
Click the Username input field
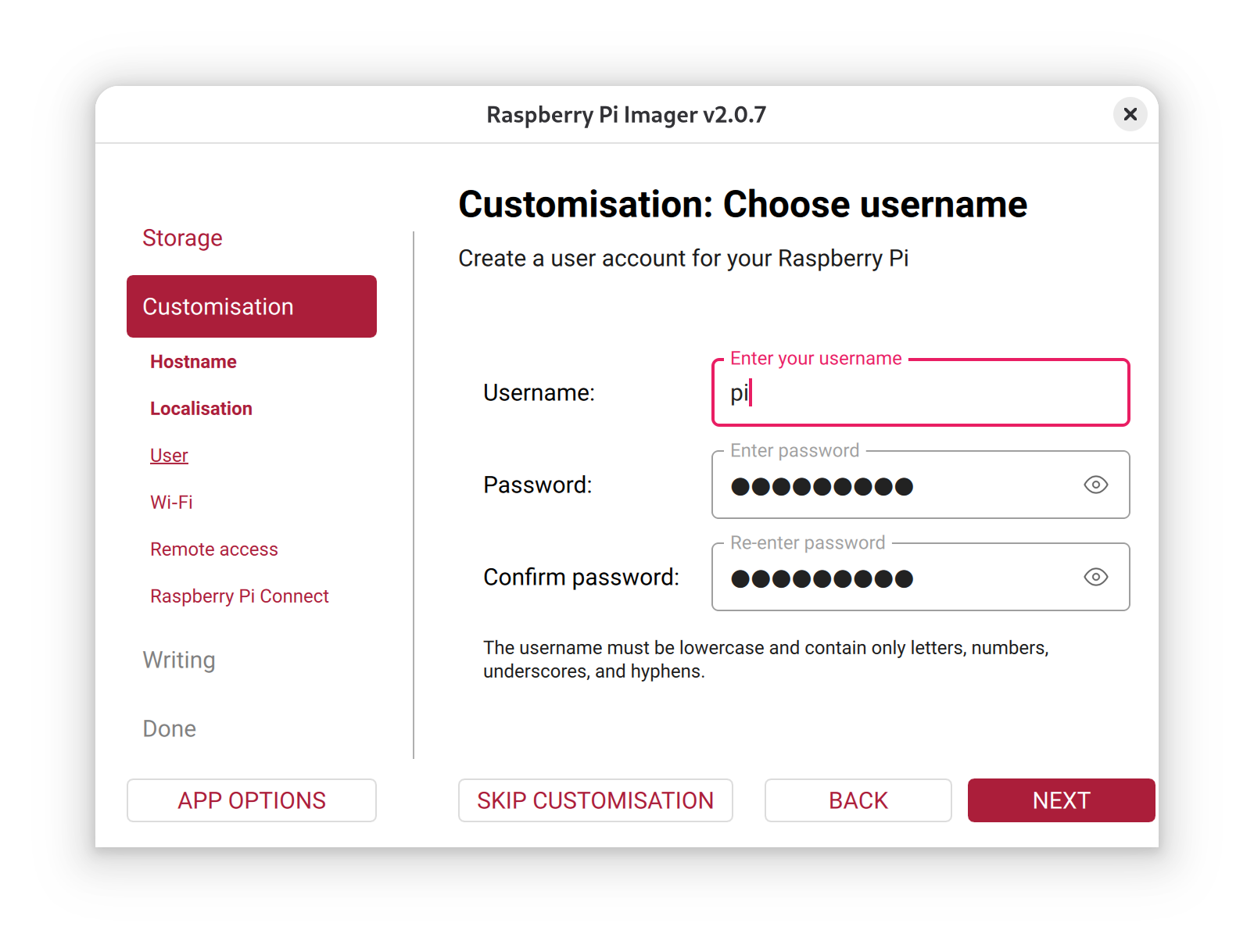(x=920, y=392)
